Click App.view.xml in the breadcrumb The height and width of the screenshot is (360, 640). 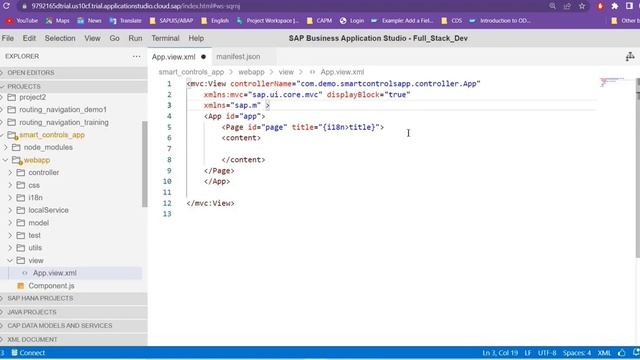point(342,72)
